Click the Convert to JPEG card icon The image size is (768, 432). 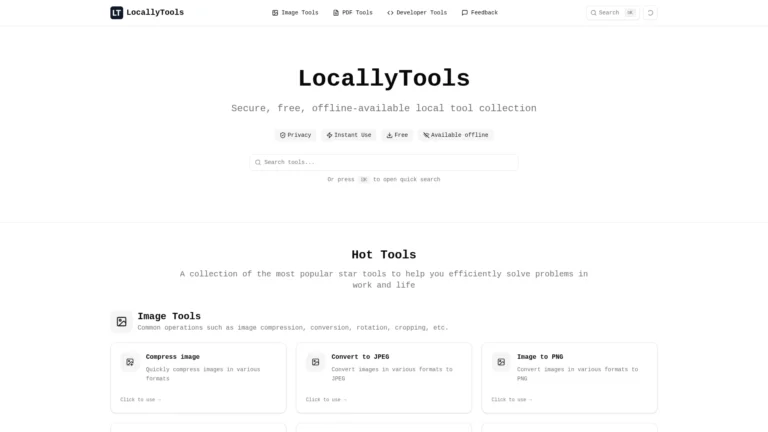point(315,362)
